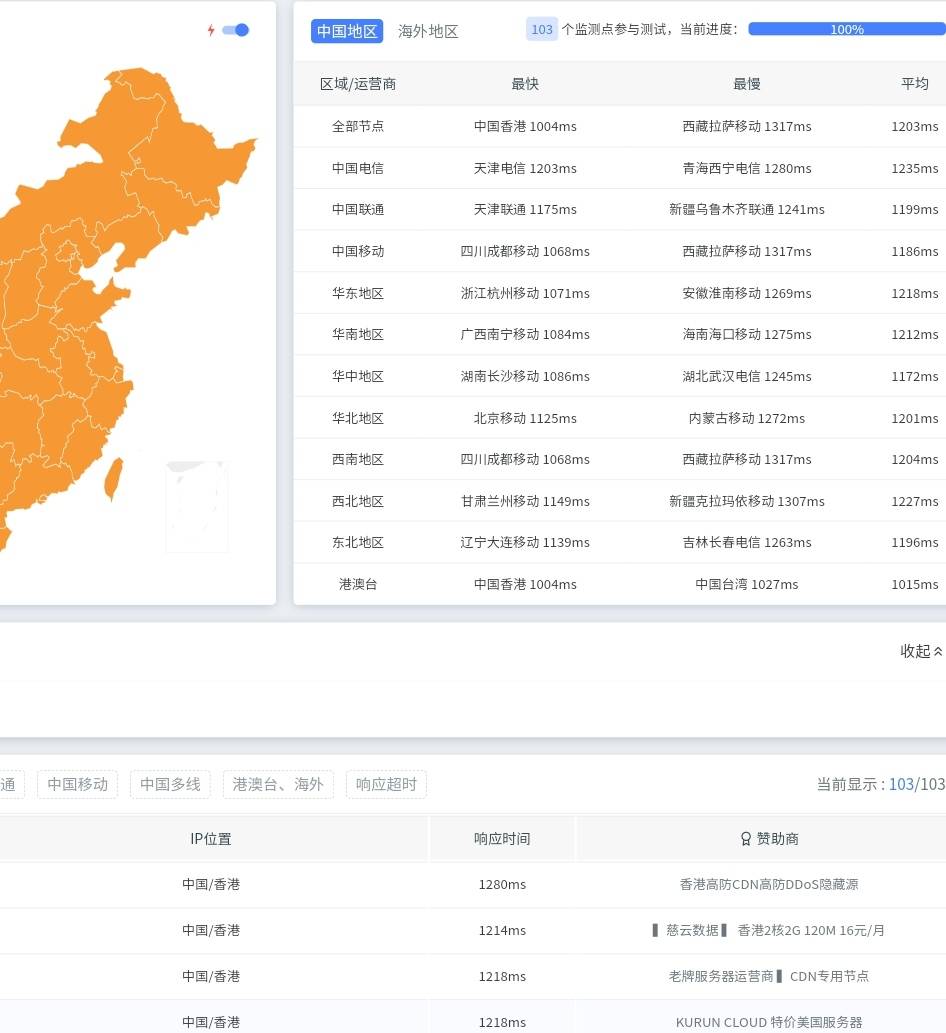Click the South China Sea inset map
The width and height of the screenshot is (946, 1033).
197,506
